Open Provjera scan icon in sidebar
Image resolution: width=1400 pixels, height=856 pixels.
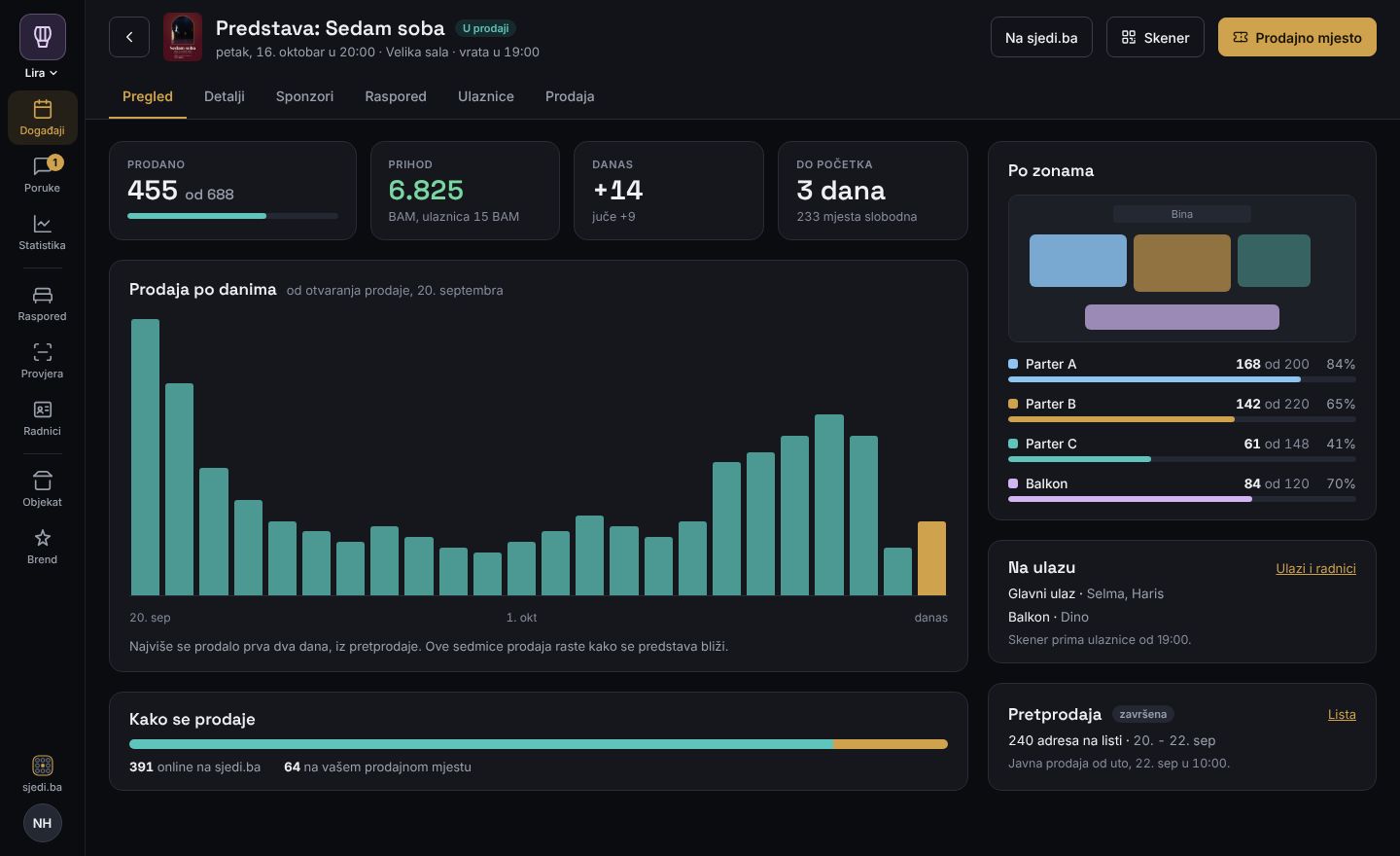[x=42, y=360]
